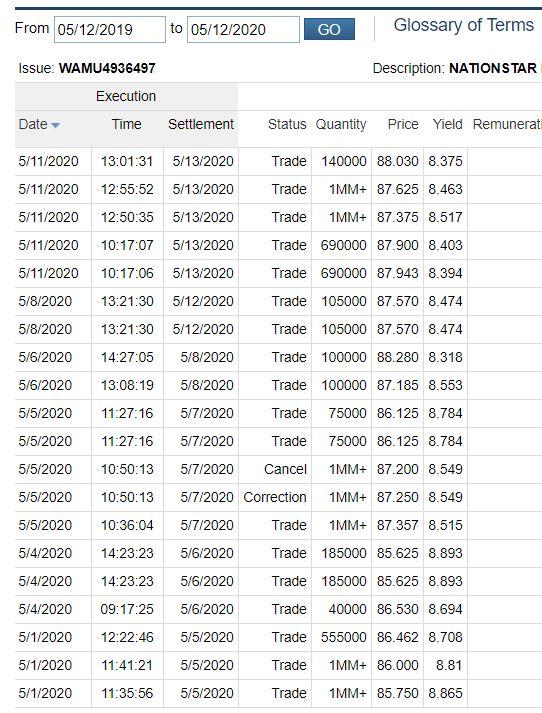The height and width of the screenshot is (713, 542).
Task: Click the Yield column header
Action: [447, 124]
